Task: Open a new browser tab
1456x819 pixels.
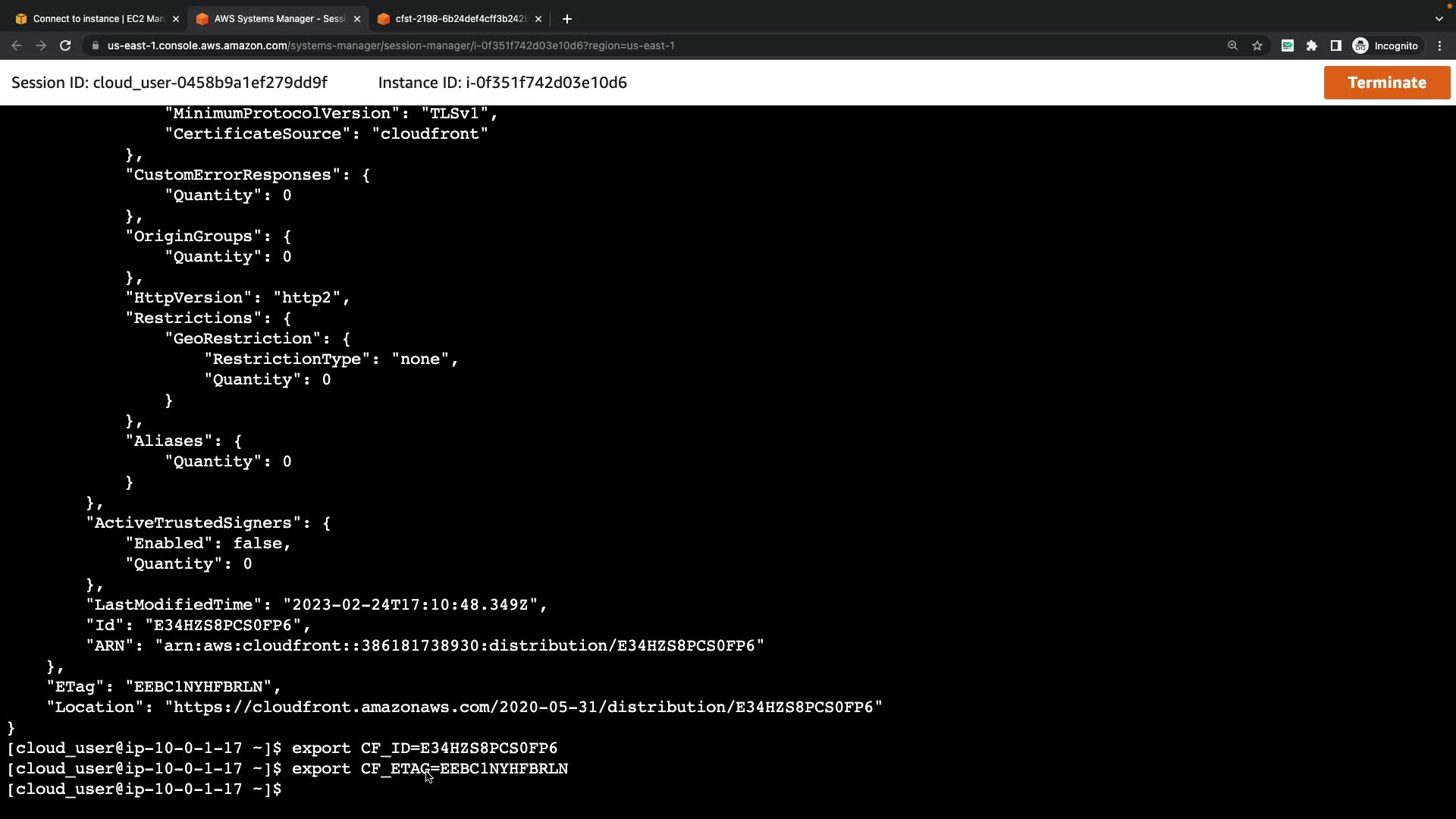Action: (x=567, y=19)
